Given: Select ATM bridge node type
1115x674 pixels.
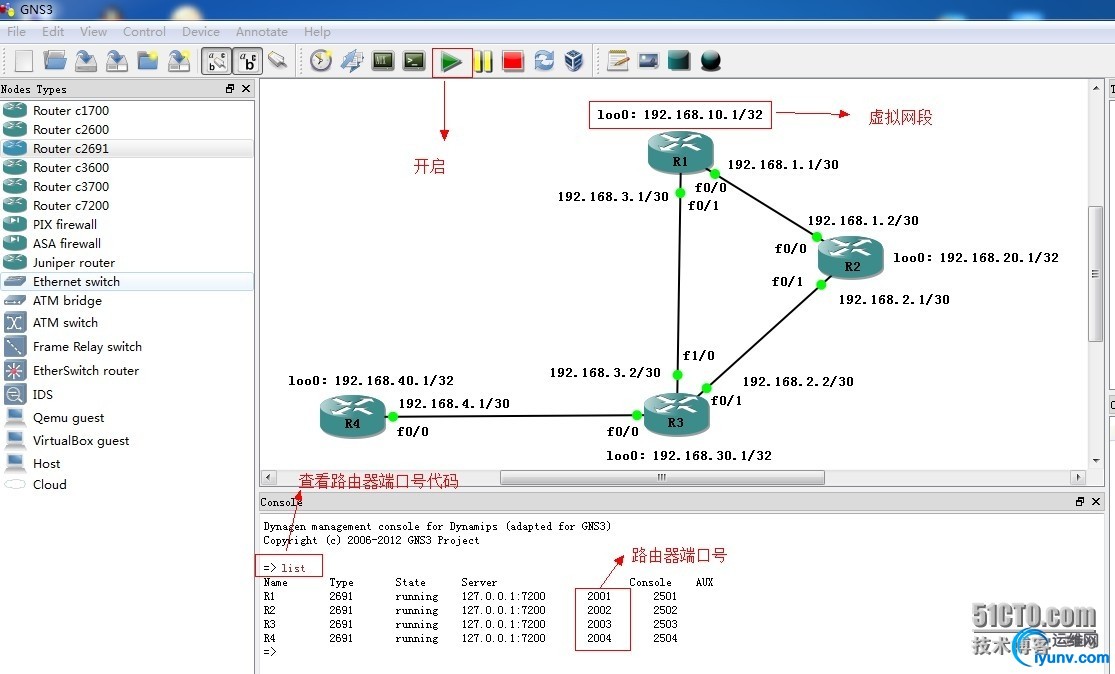Looking at the screenshot, I should (127, 301).
